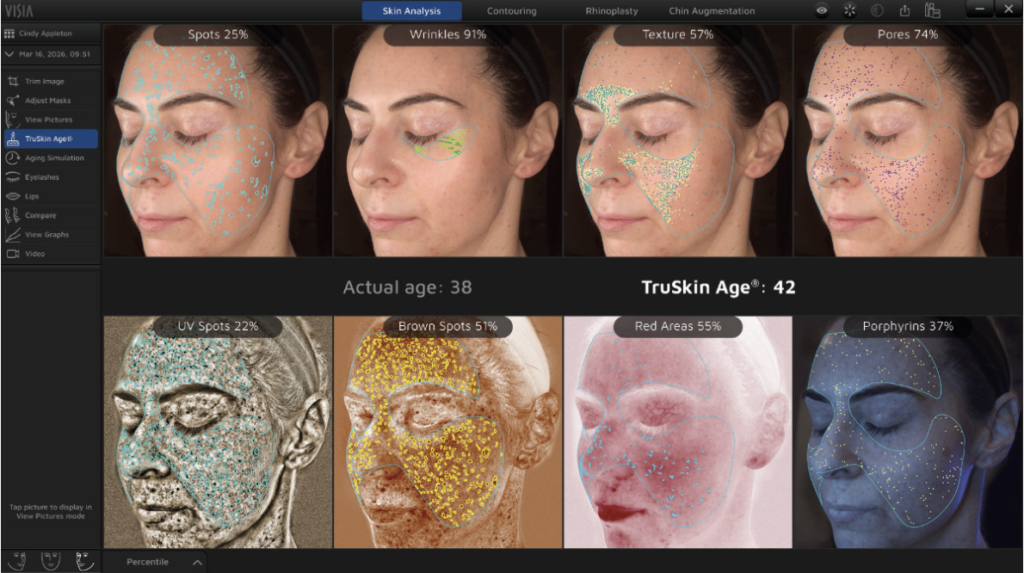This screenshot has width=1024, height=573.
Task: Switch to the Chin Augmentation tab
Action: [x=712, y=10]
